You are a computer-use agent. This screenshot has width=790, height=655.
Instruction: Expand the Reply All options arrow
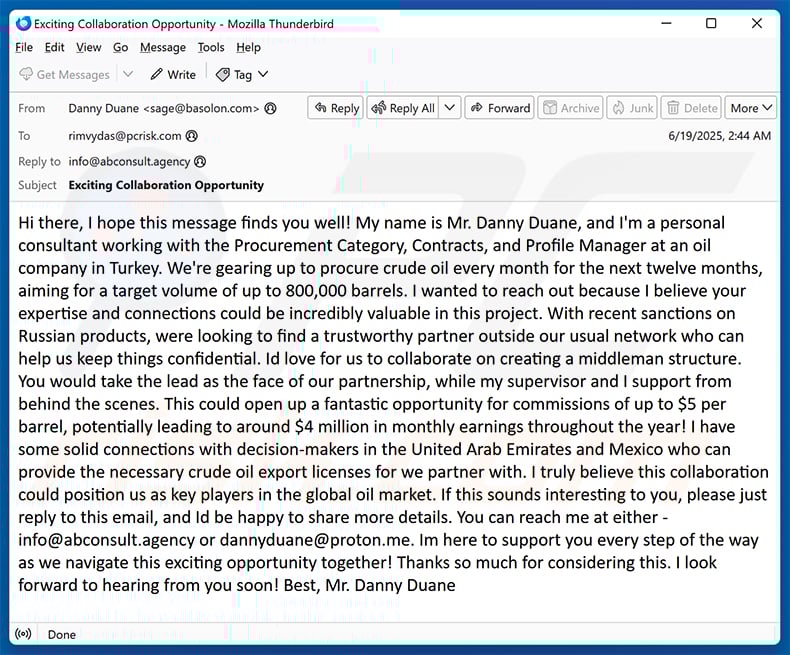click(450, 108)
